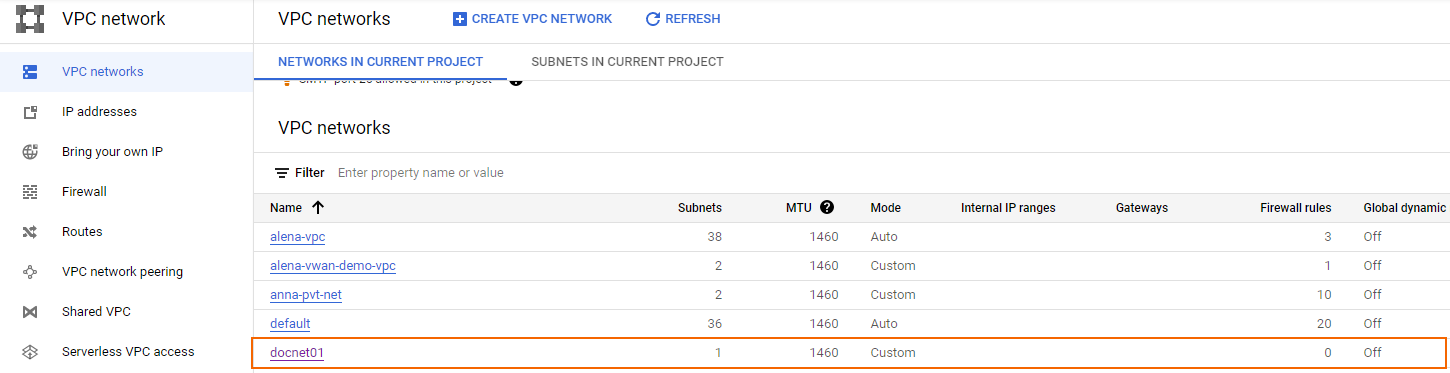Image resolution: width=1450 pixels, height=373 pixels.
Task: Click the MTU column header
Action: [x=799, y=208]
